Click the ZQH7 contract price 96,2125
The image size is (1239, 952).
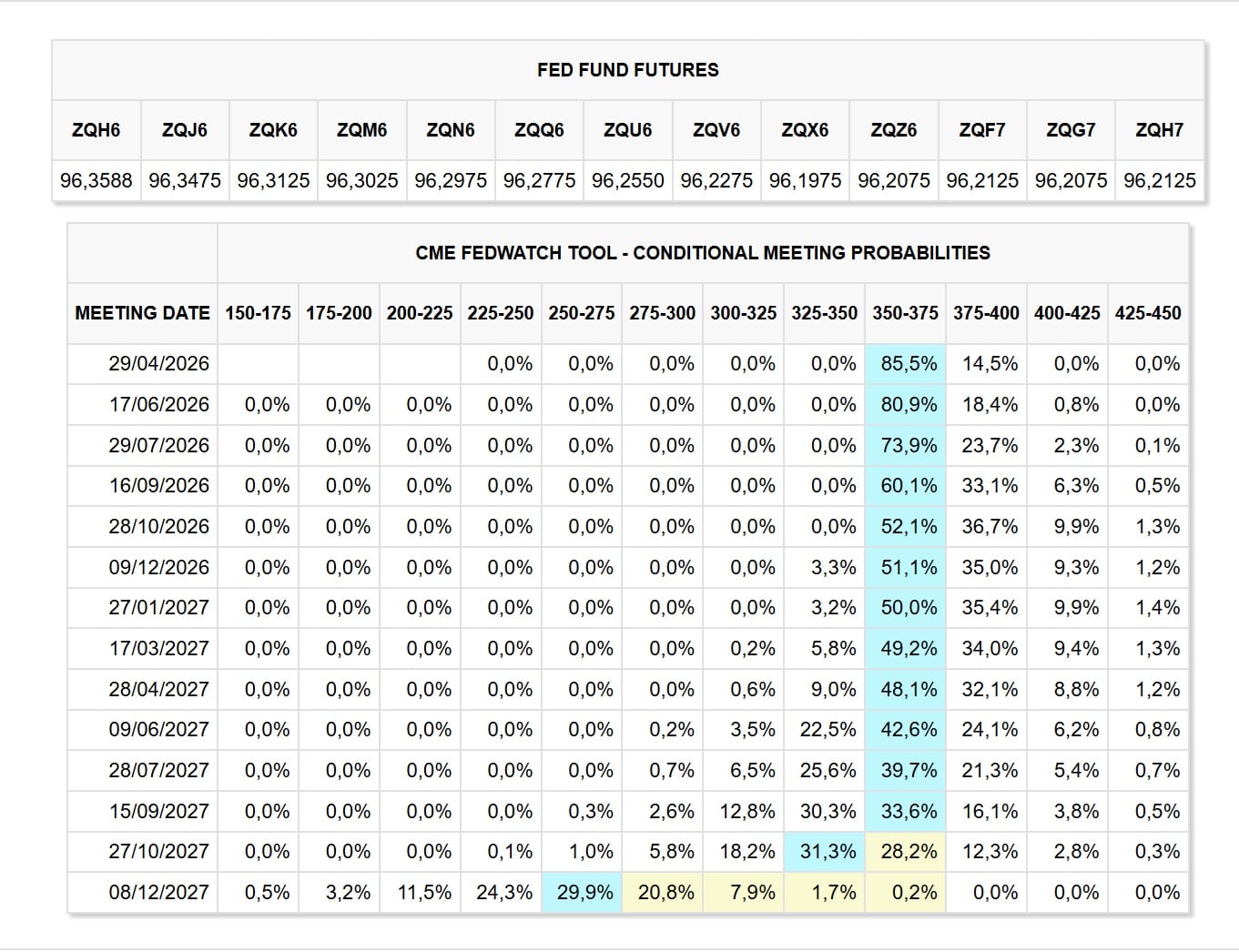[x=1159, y=180]
